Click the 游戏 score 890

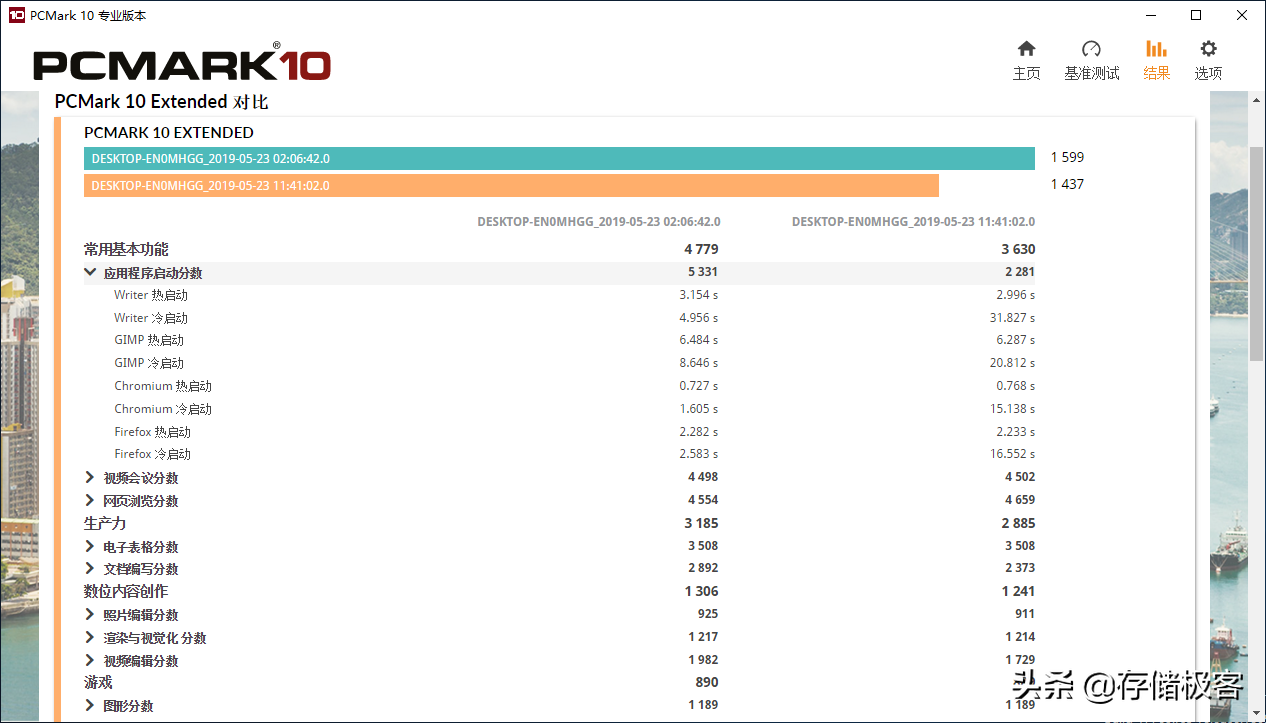click(x=707, y=682)
